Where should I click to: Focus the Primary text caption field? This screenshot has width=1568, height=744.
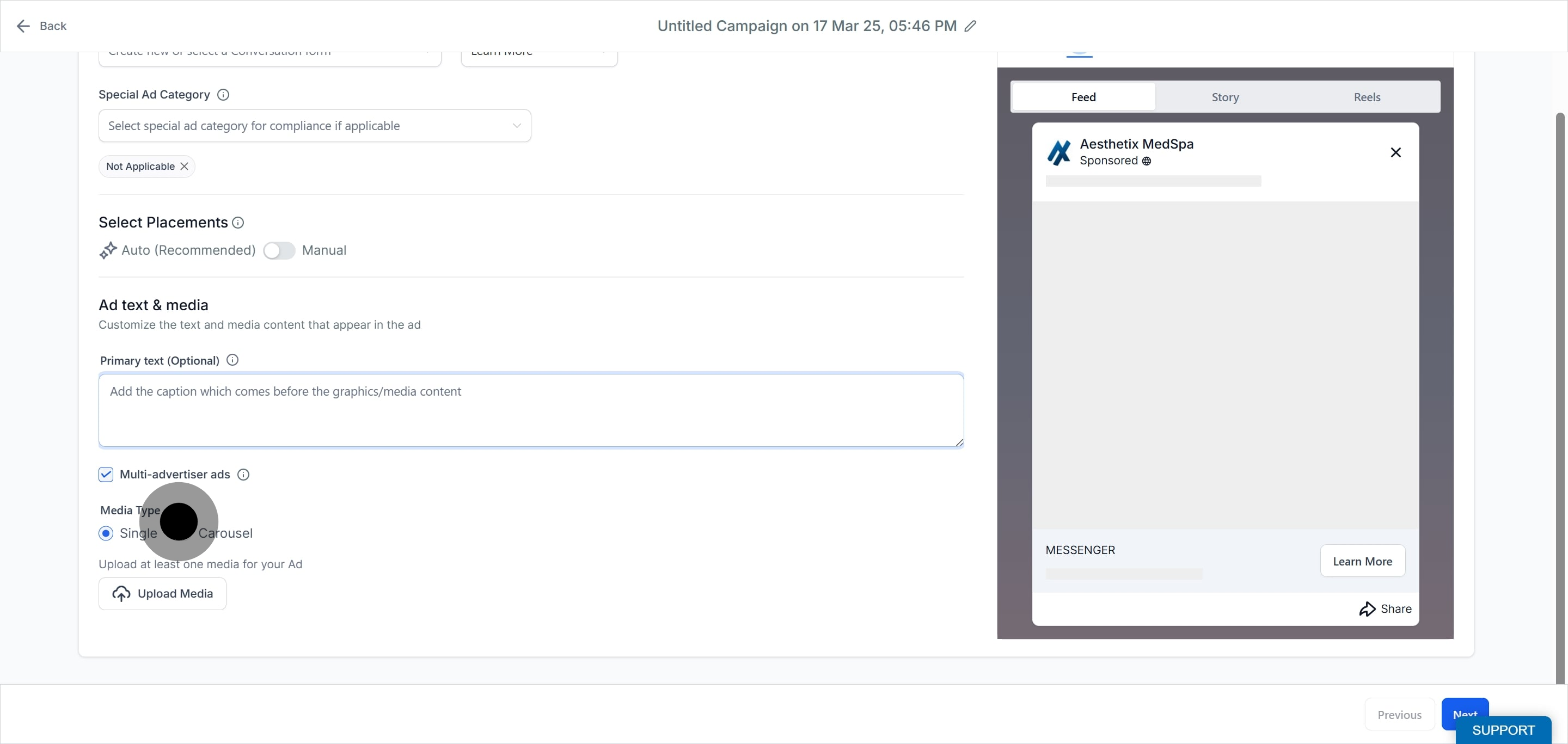pyautogui.click(x=531, y=410)
